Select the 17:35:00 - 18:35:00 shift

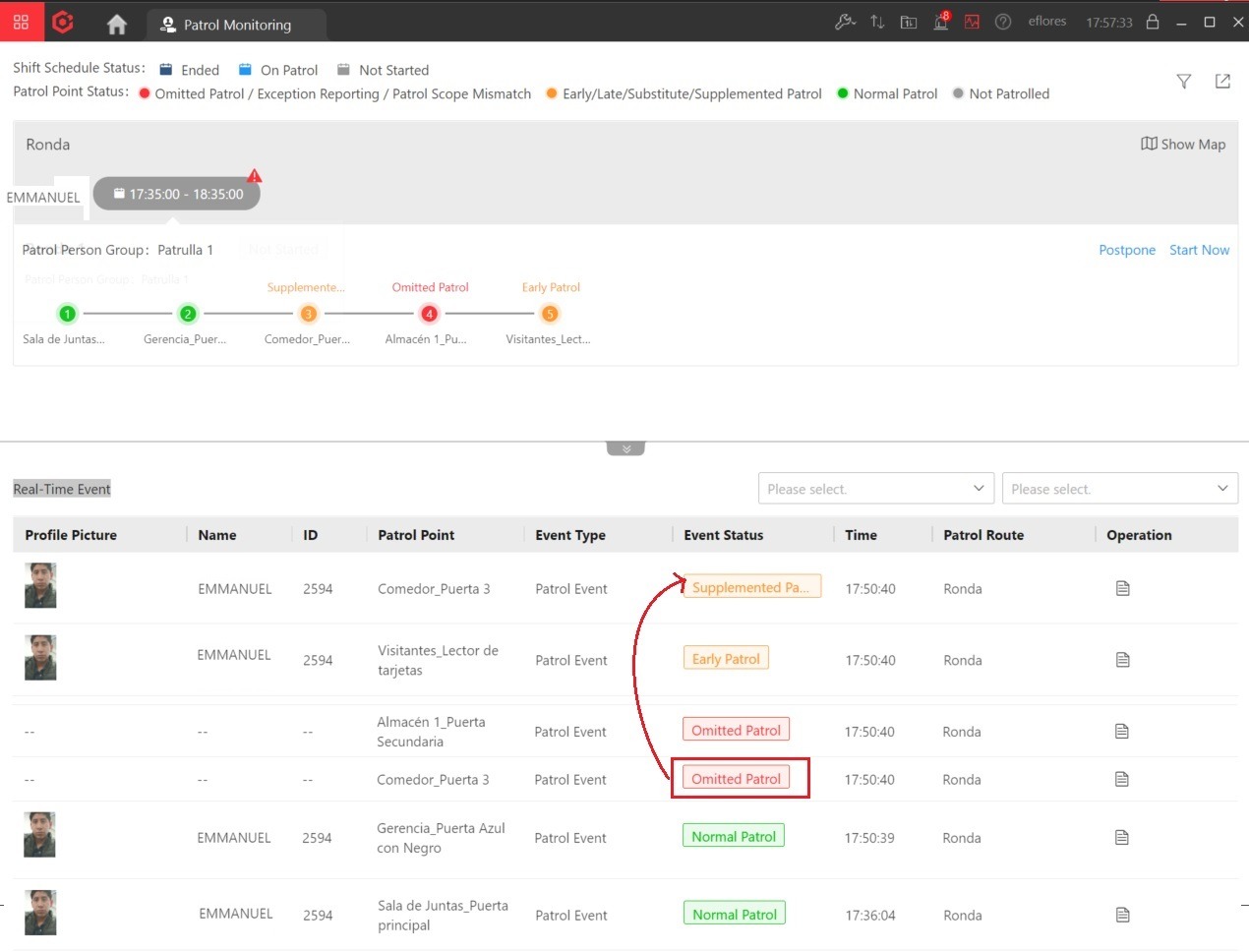[x=177, y=194]
